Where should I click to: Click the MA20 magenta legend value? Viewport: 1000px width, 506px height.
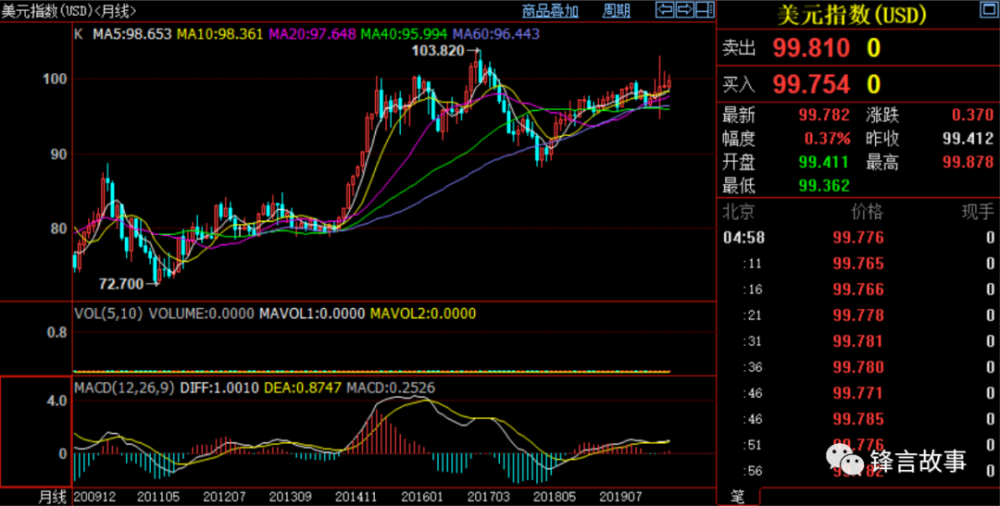310,34
